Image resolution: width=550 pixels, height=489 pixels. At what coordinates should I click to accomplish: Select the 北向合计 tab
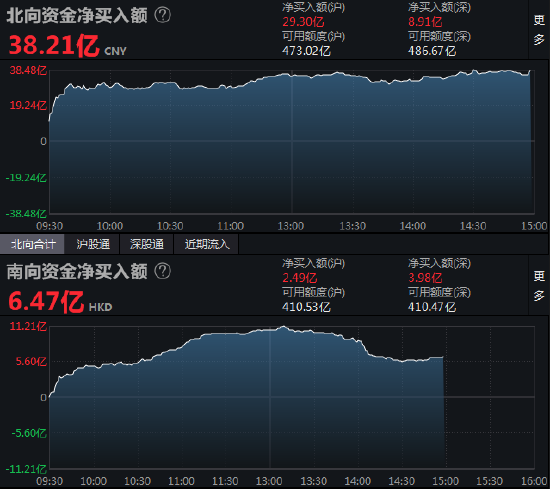click(32, 244)
